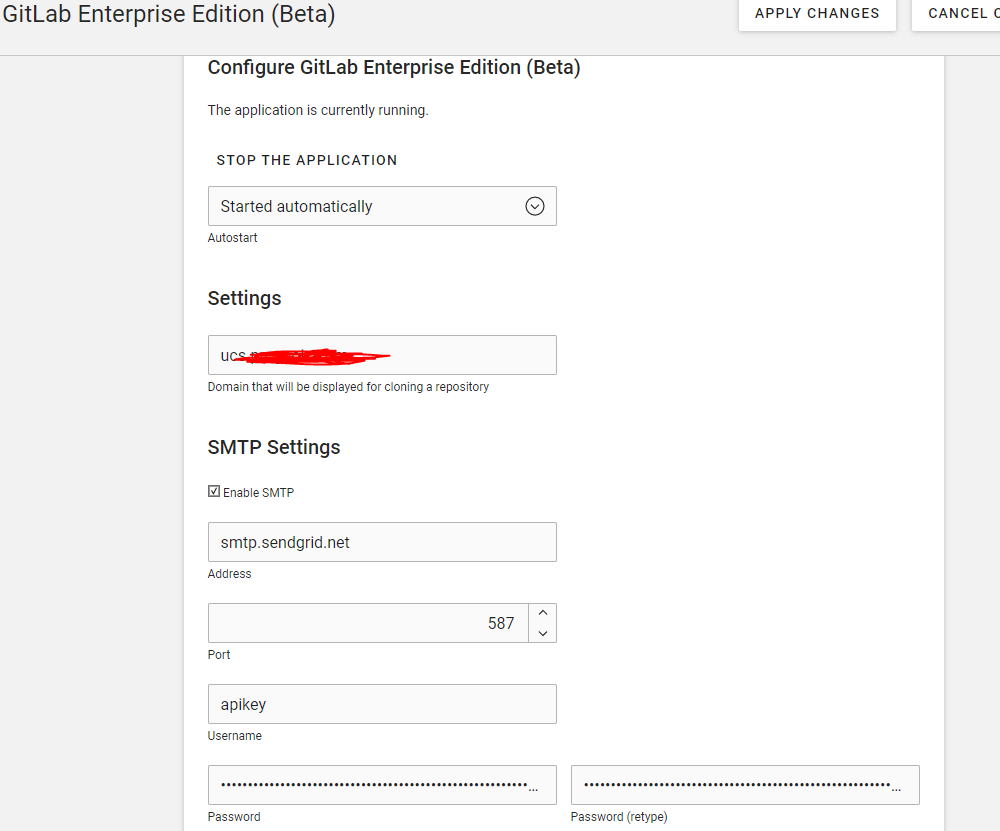Screen dimensions: 1000x831
Task: Click the 'Username' field label
Action: click(x=235, y=736)
